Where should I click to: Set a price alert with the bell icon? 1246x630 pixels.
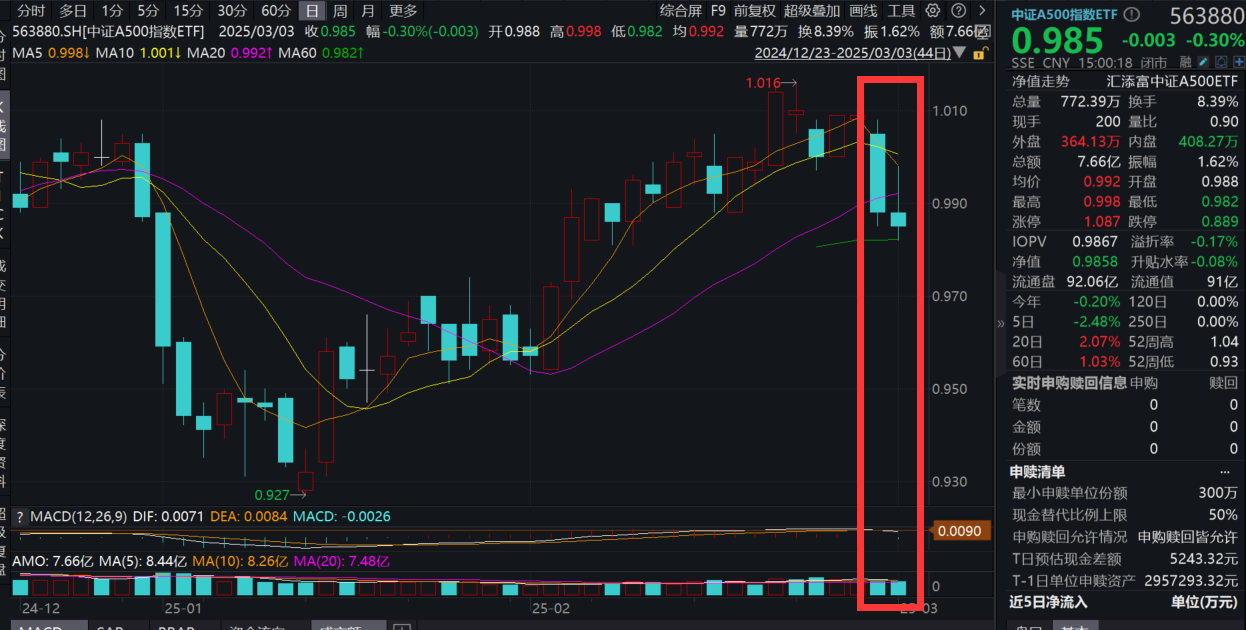[x=1222, y=60]
